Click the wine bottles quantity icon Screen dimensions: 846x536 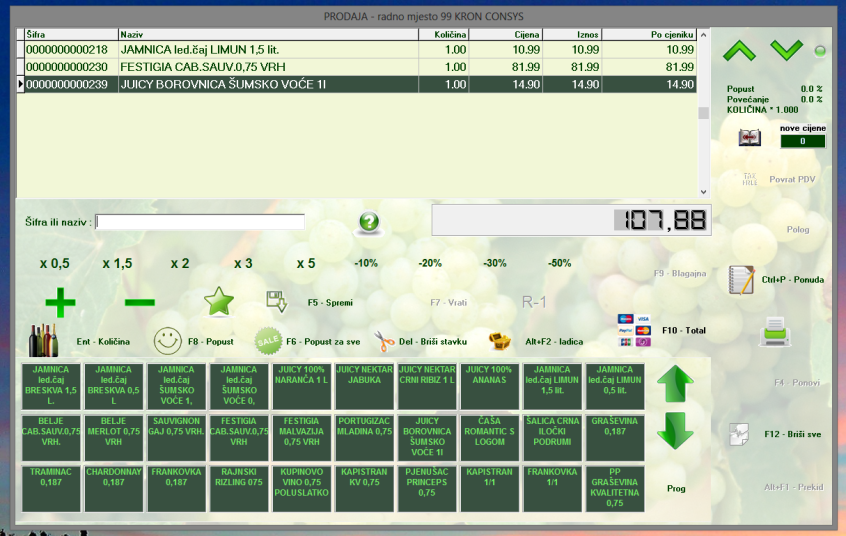pyautogui.click(x=43, y=341)
